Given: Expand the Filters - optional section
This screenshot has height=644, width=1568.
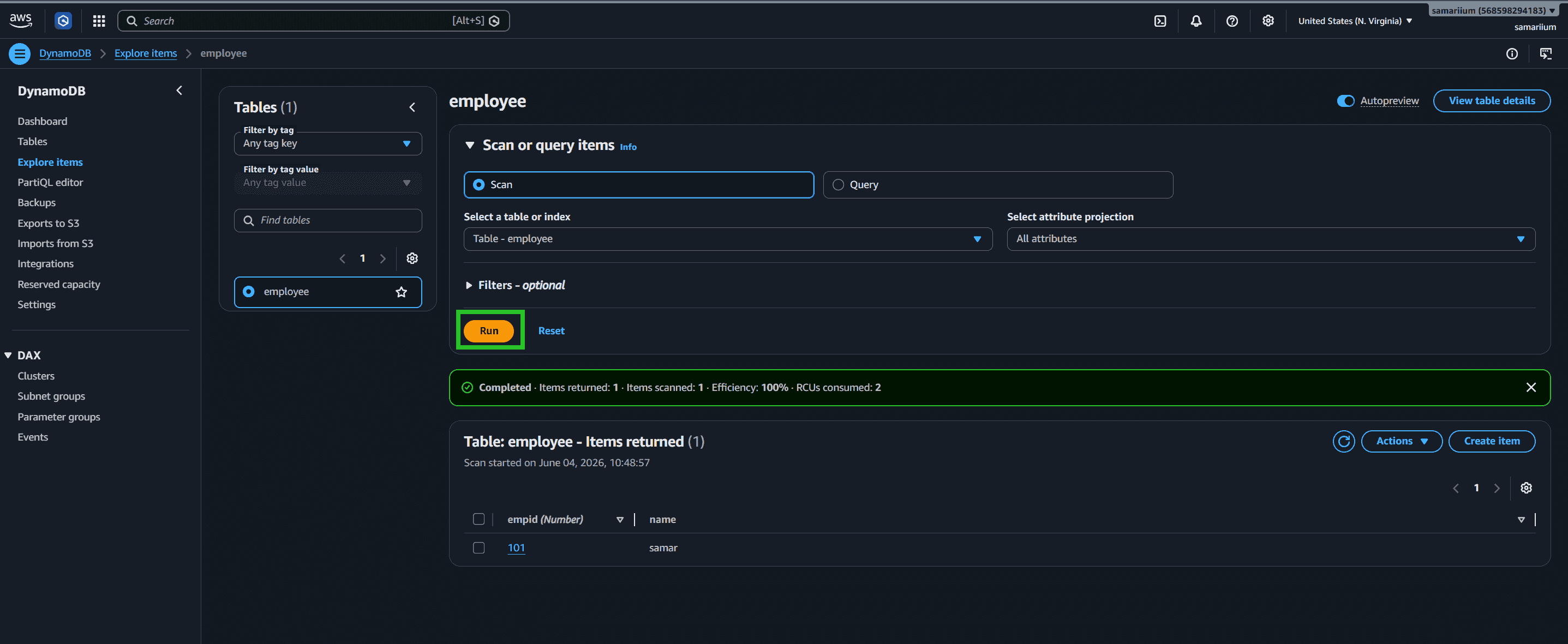Looking at the screenshot, I should point(515,285).
